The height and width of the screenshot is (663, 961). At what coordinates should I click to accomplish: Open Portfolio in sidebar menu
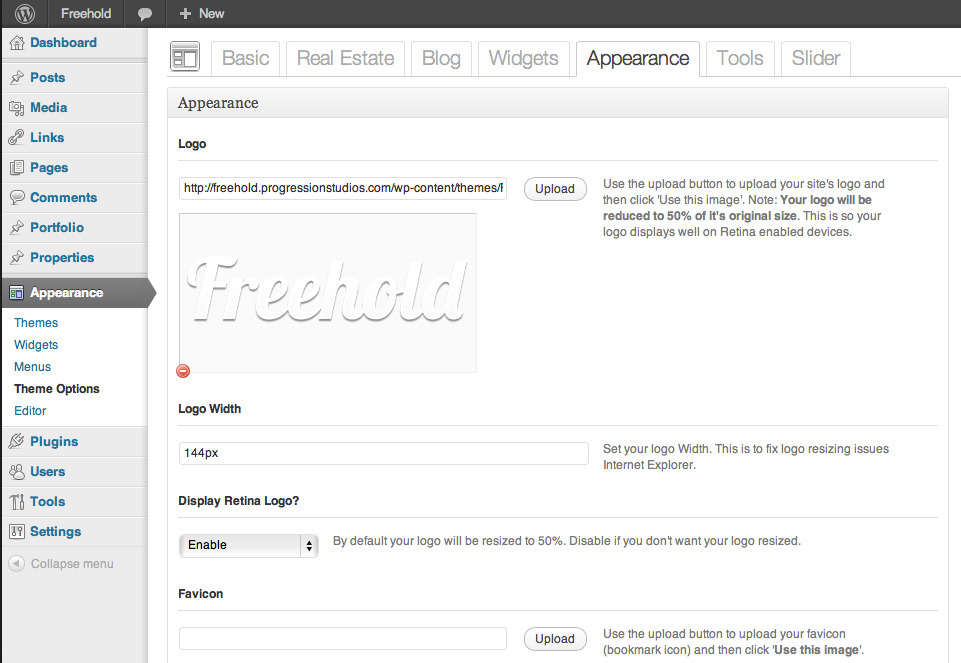click(x=57, y=227)
